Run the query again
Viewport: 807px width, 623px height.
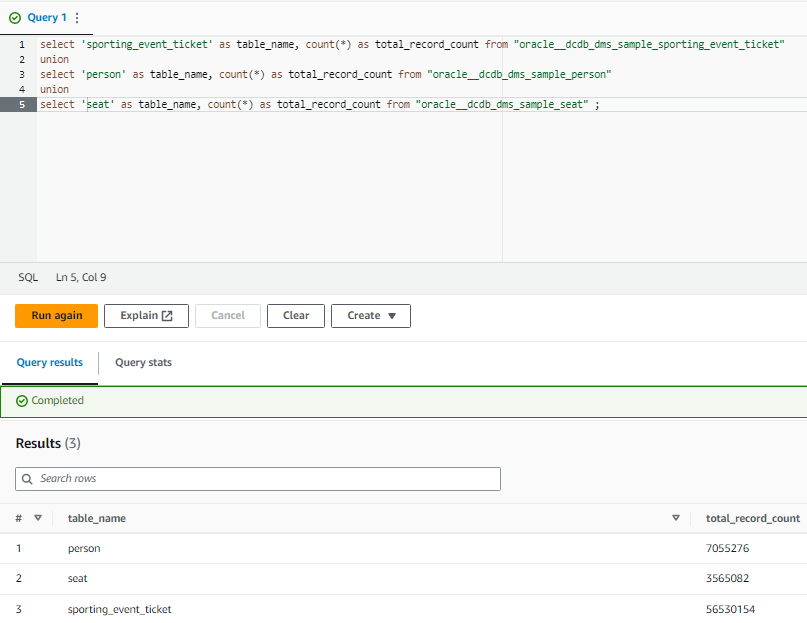pos(57,316)
